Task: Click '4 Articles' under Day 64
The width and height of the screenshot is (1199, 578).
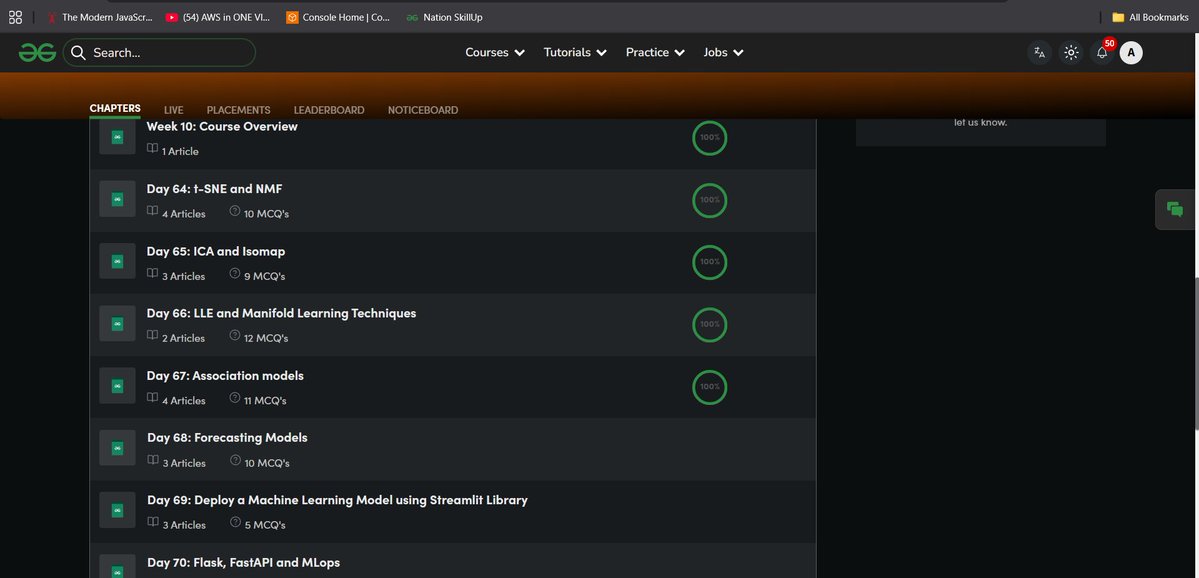Action: coord(184,214)
